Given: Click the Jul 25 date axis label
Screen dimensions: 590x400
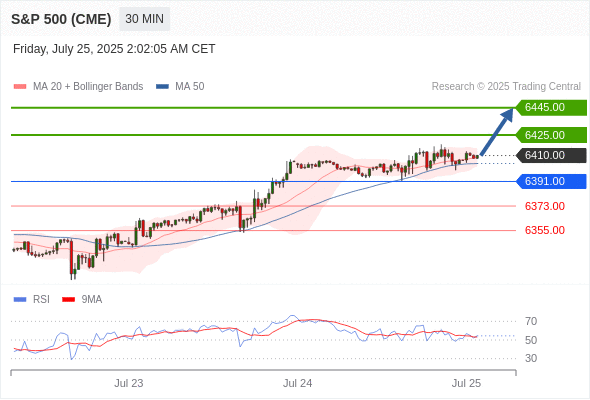Looking at the screenshot, I should 466,383.
